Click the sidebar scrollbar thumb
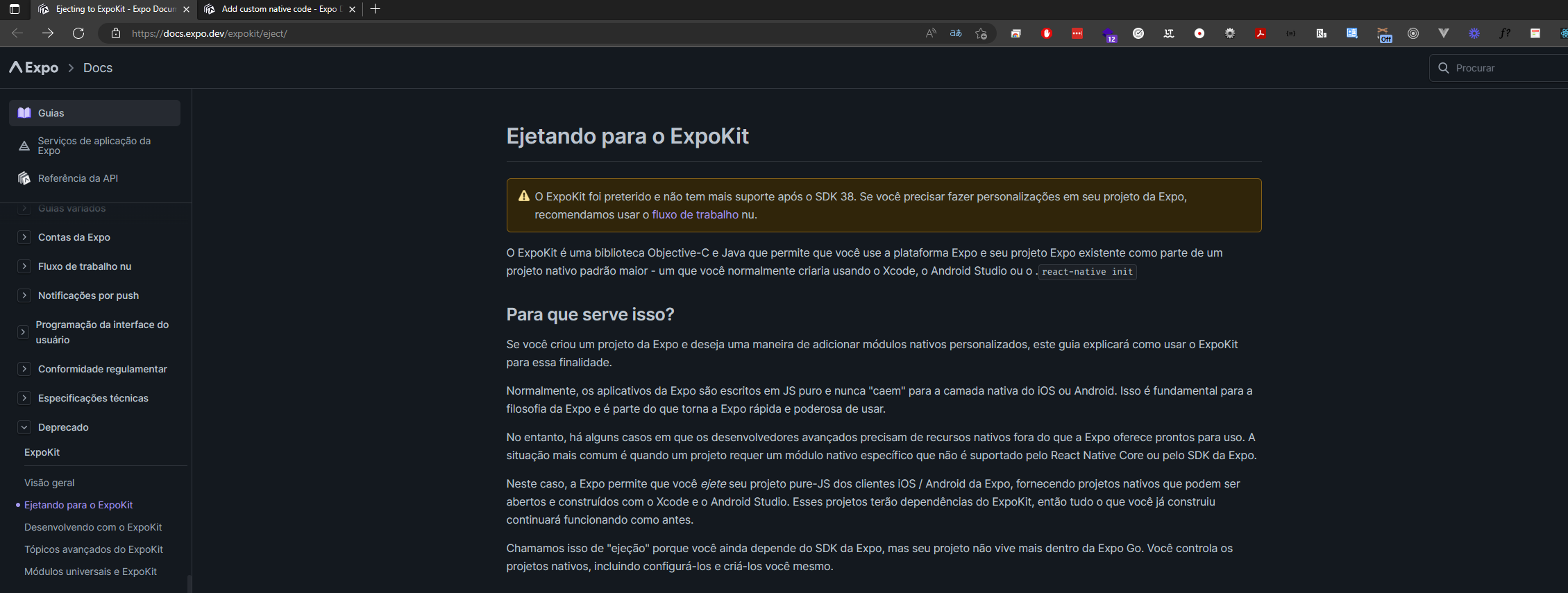 189,584
